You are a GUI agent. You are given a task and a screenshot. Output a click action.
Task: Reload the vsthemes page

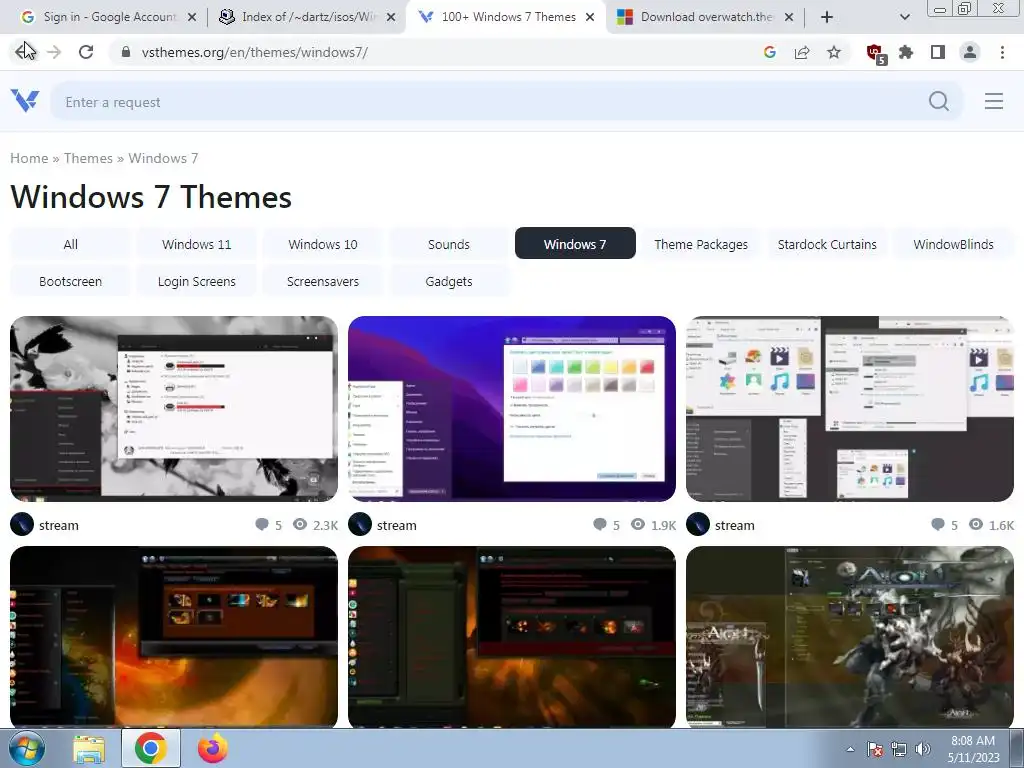86,52
